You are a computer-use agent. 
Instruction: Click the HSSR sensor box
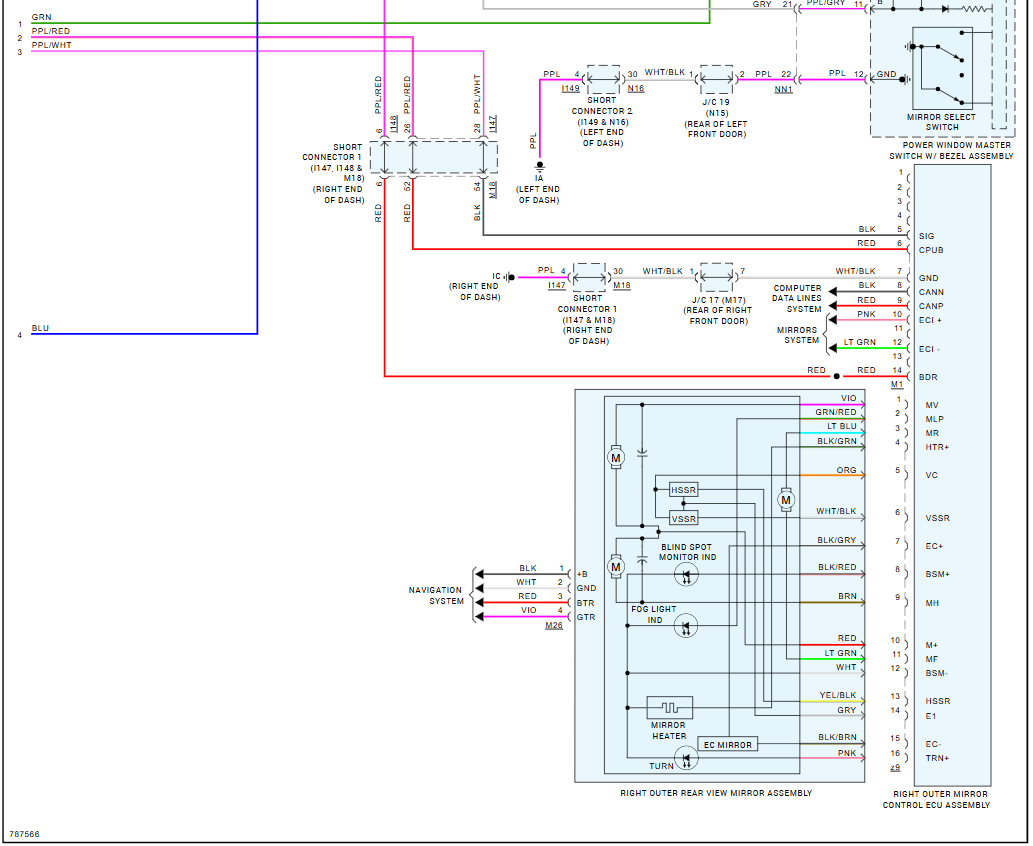[x=684, y=490]
